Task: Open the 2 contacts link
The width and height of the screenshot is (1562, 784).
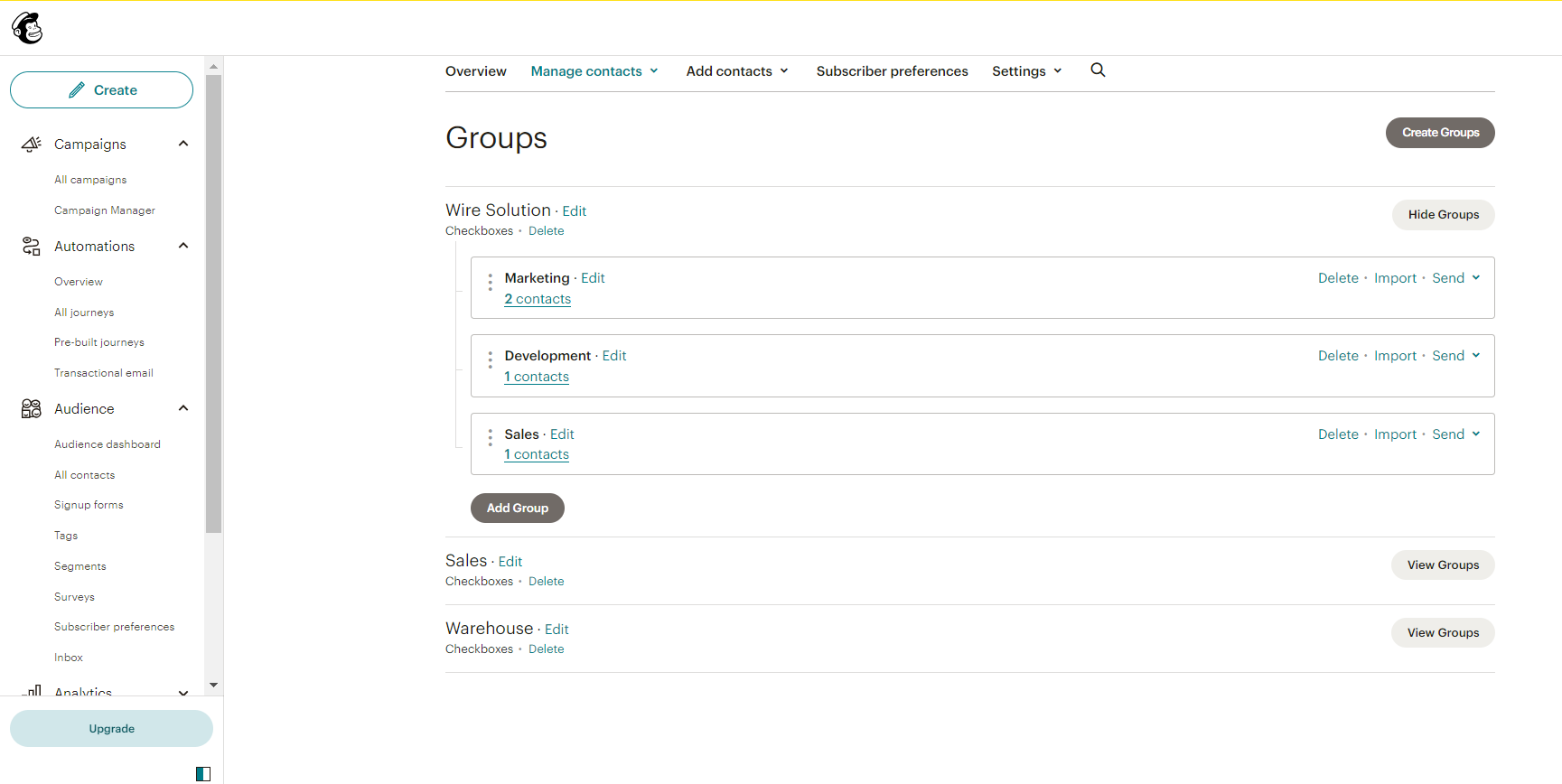Action: pyautogui.click(x=538, y=299)
